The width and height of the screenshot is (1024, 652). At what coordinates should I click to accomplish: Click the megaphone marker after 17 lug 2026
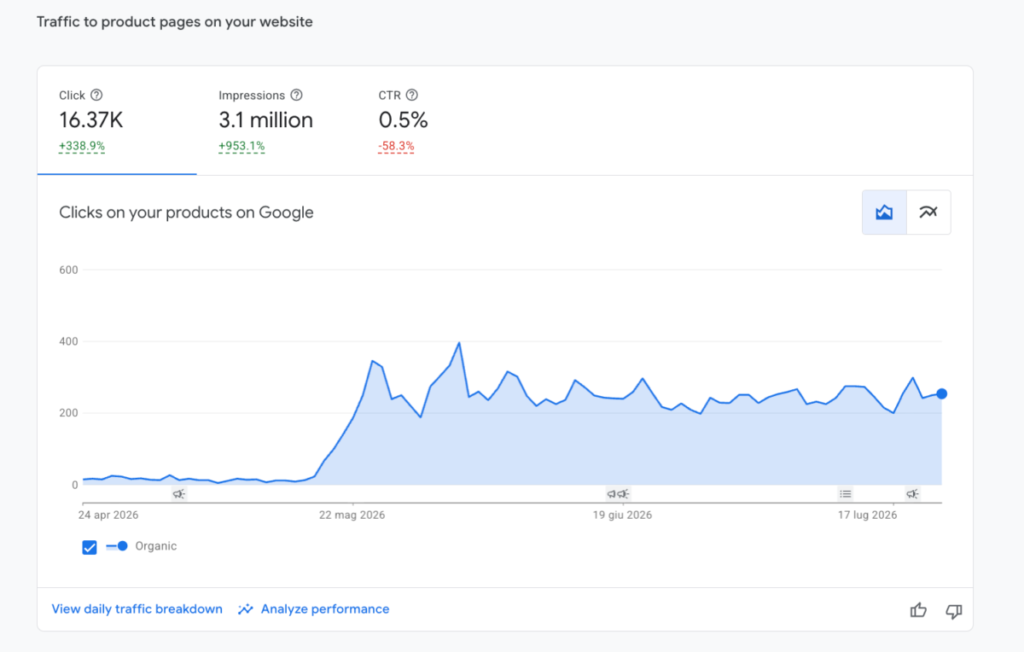click(912, 494)
